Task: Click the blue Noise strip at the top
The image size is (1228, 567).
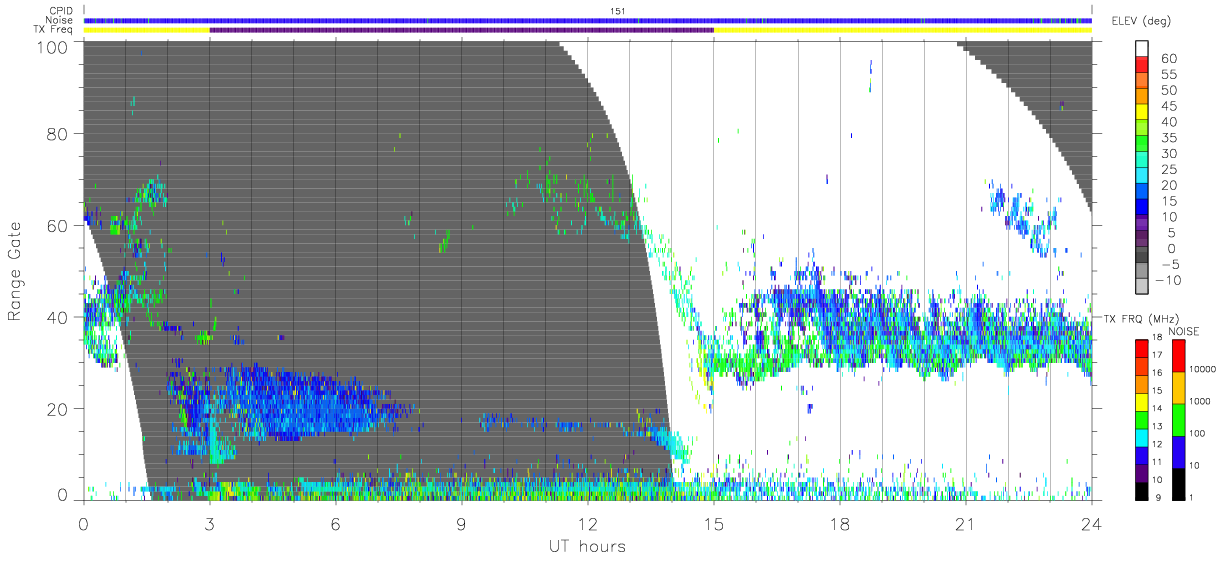Action: (x=588, y=20)
